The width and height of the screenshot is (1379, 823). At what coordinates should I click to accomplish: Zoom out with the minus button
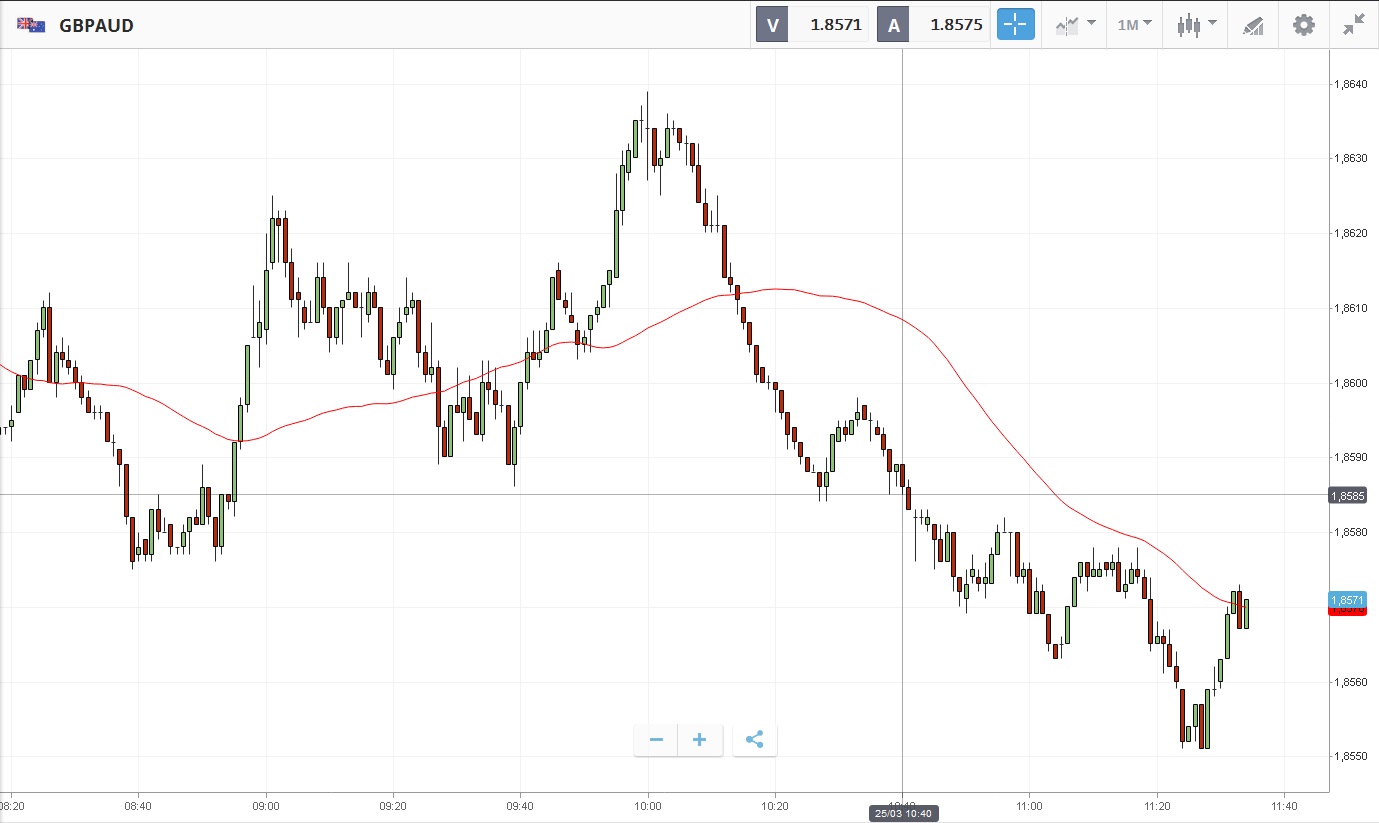tap(656, 740)
